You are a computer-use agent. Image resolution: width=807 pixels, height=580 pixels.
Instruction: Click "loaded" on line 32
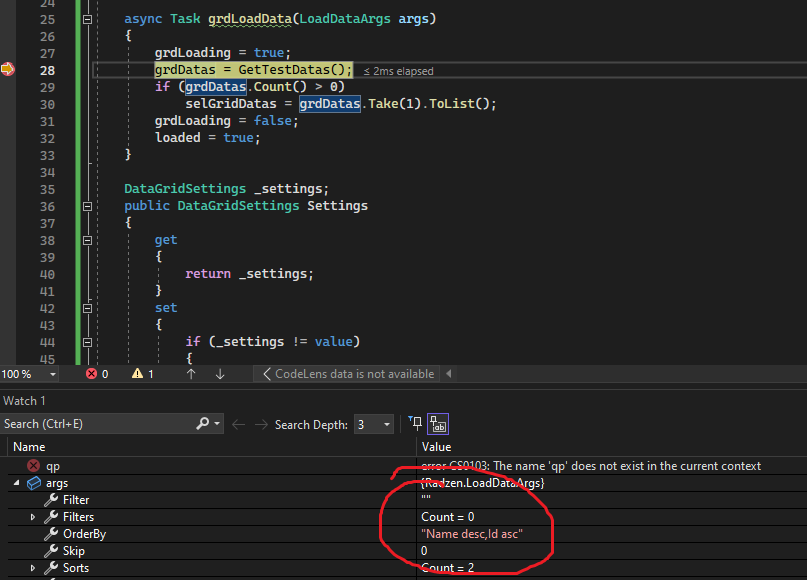pyautogui.click(x=178, y=137)
